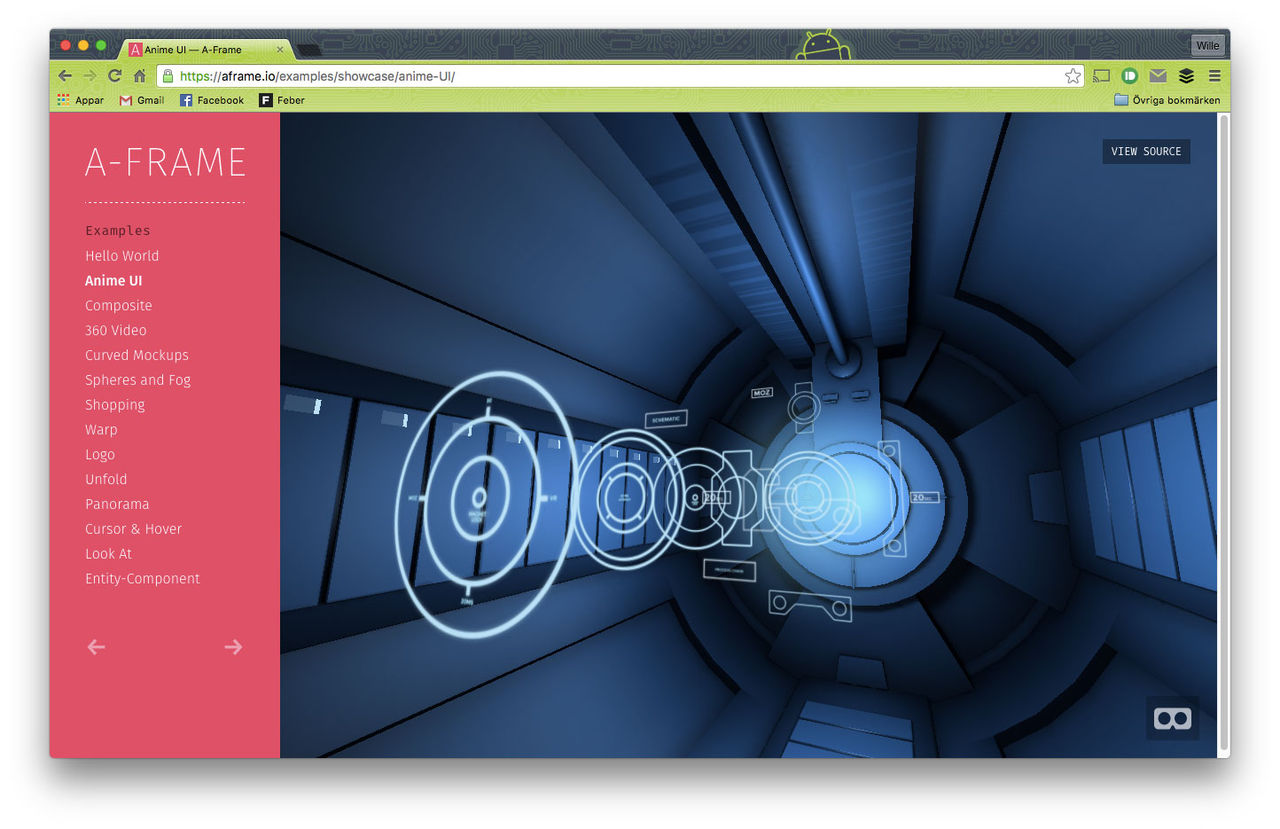Open the Logo example

[100, 454]
